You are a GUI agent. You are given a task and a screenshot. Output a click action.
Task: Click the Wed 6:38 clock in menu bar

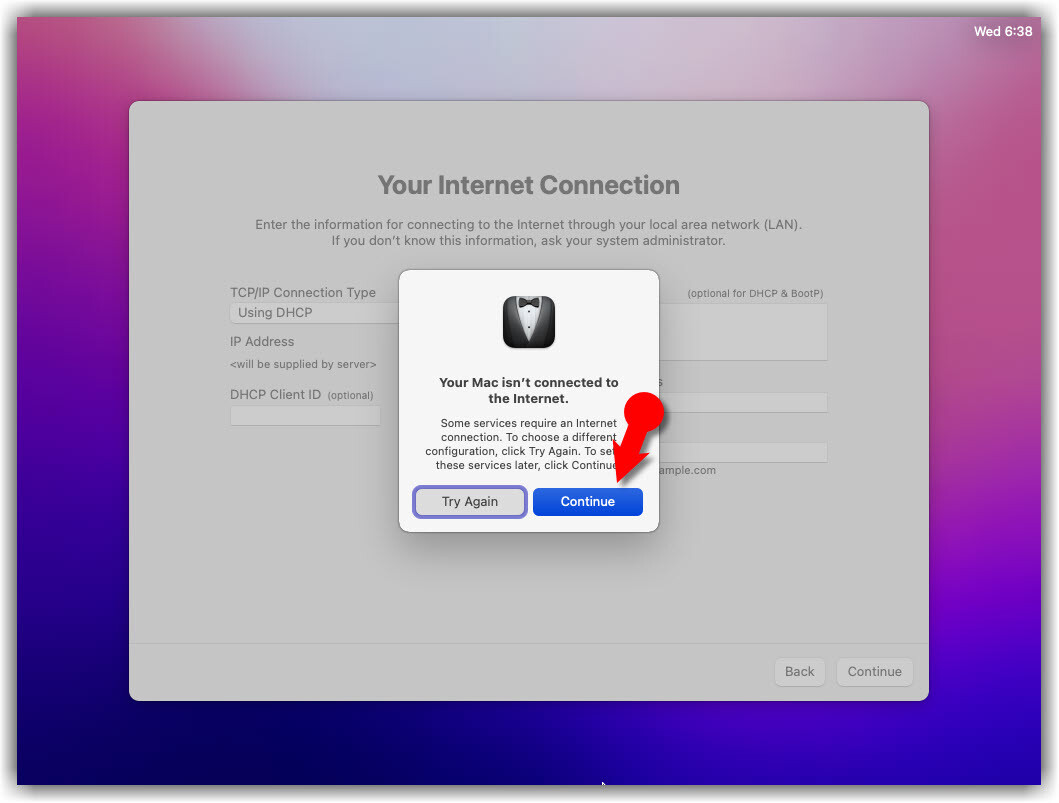coord(1003,31)
